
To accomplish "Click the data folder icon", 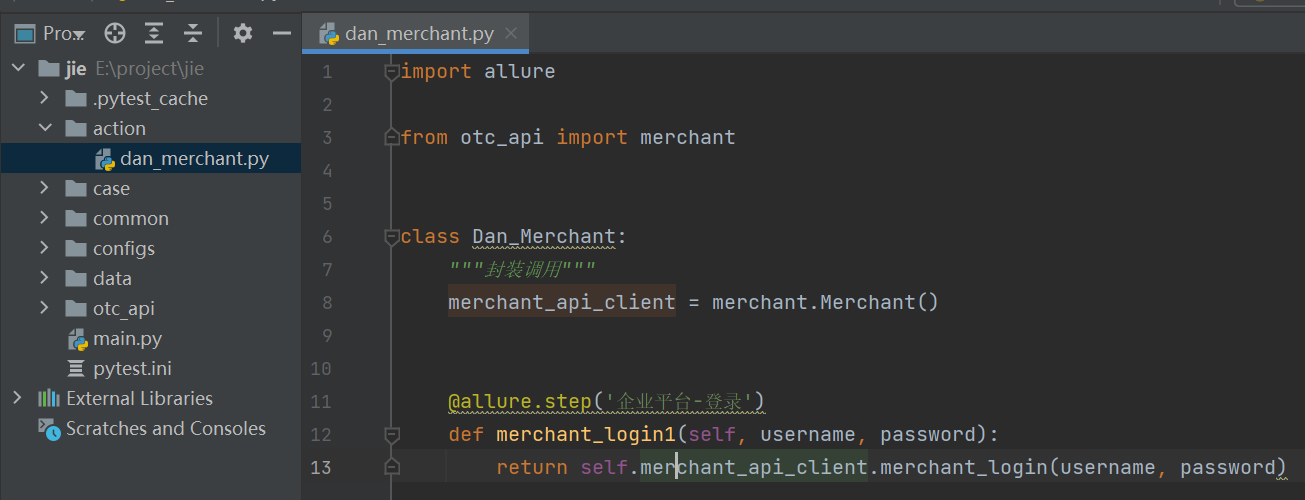I will pyautogui.click(x=76, y=278).
